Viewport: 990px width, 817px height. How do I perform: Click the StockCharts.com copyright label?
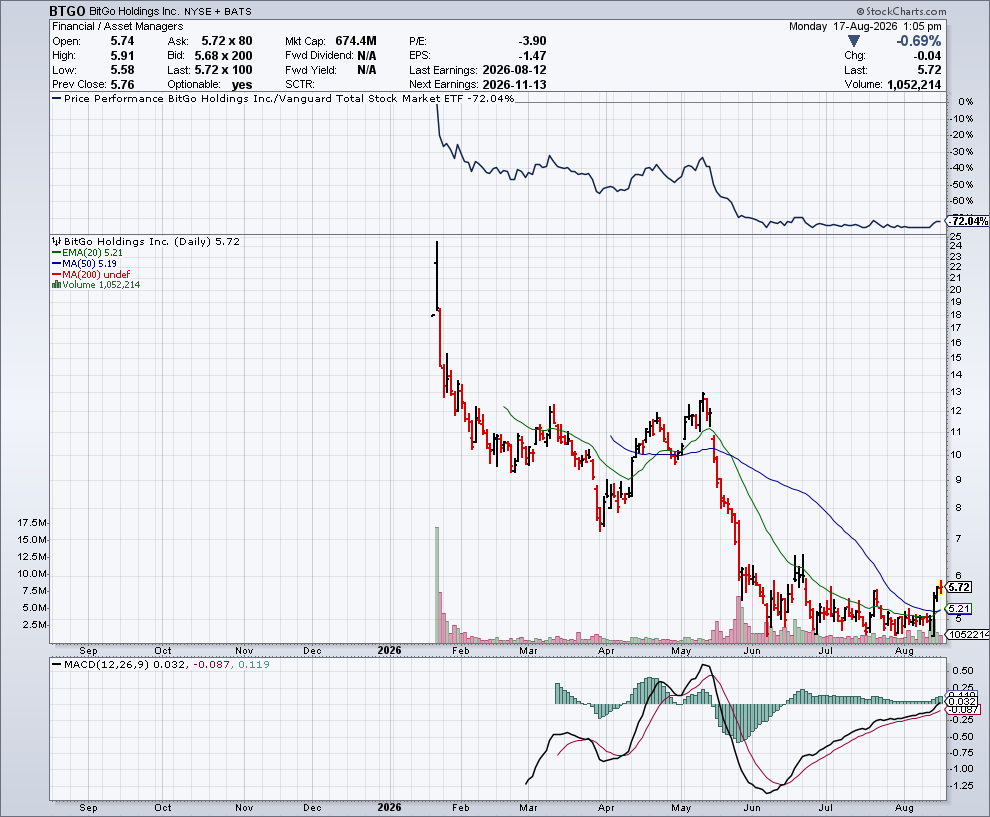(901, 11)
